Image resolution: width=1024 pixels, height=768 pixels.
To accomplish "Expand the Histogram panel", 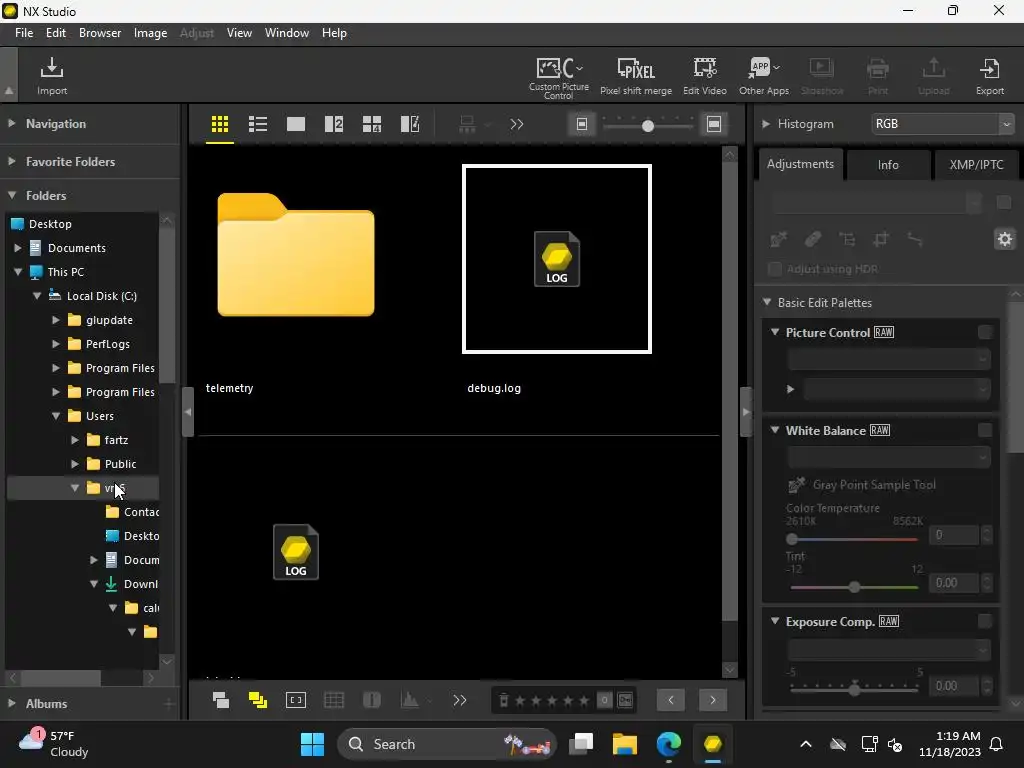I will [x=765, y=123].
